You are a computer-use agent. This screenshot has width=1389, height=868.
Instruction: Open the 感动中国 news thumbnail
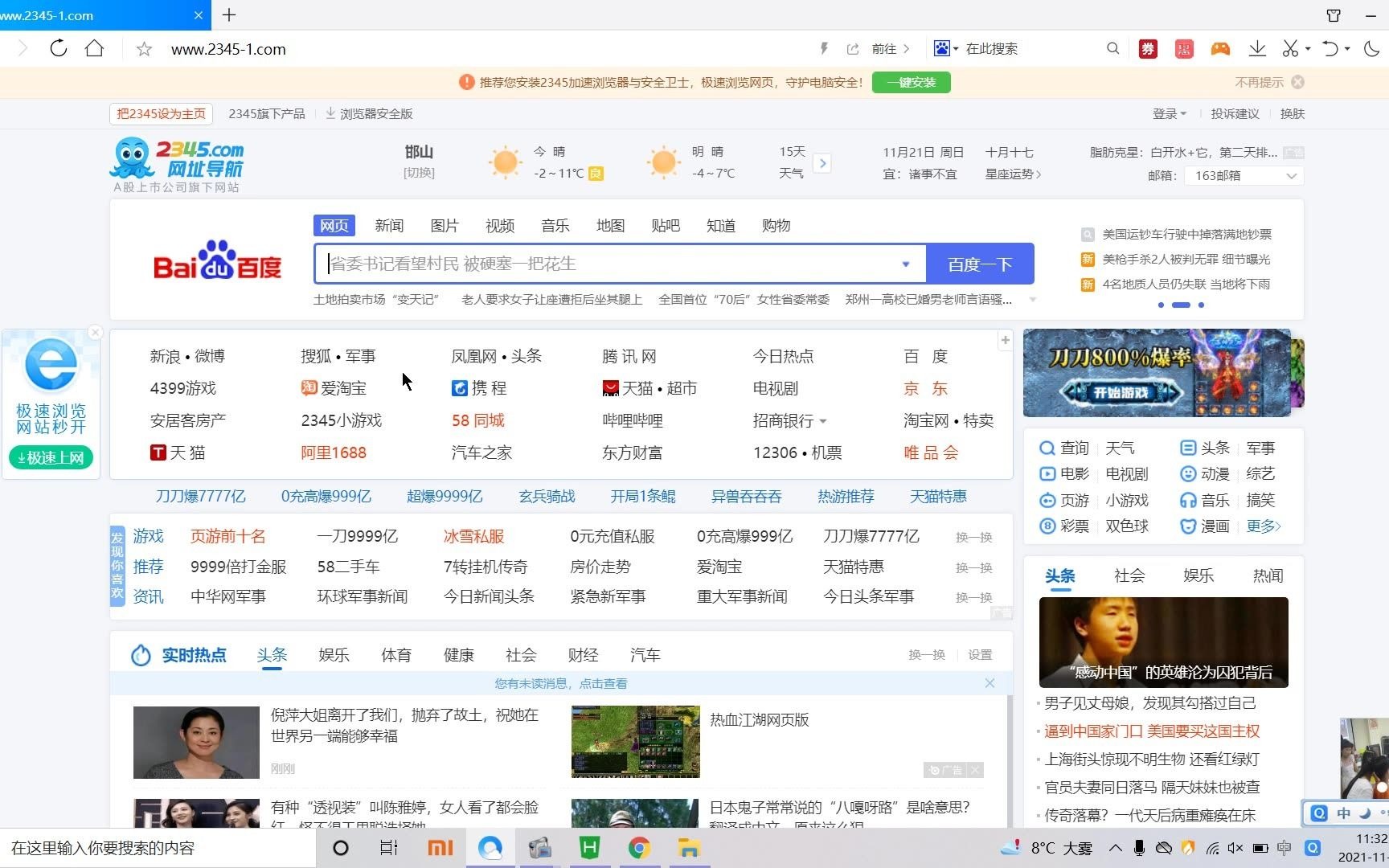point(1163,642)
